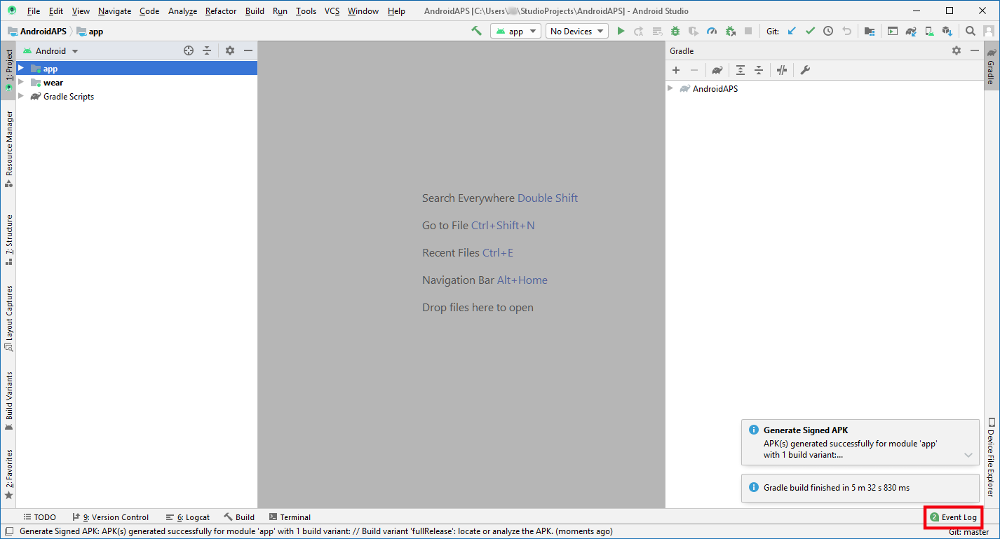This screenshot has width=1000, height=539.
Task: Open the Analyze menu
Action: tap(182, 11)
